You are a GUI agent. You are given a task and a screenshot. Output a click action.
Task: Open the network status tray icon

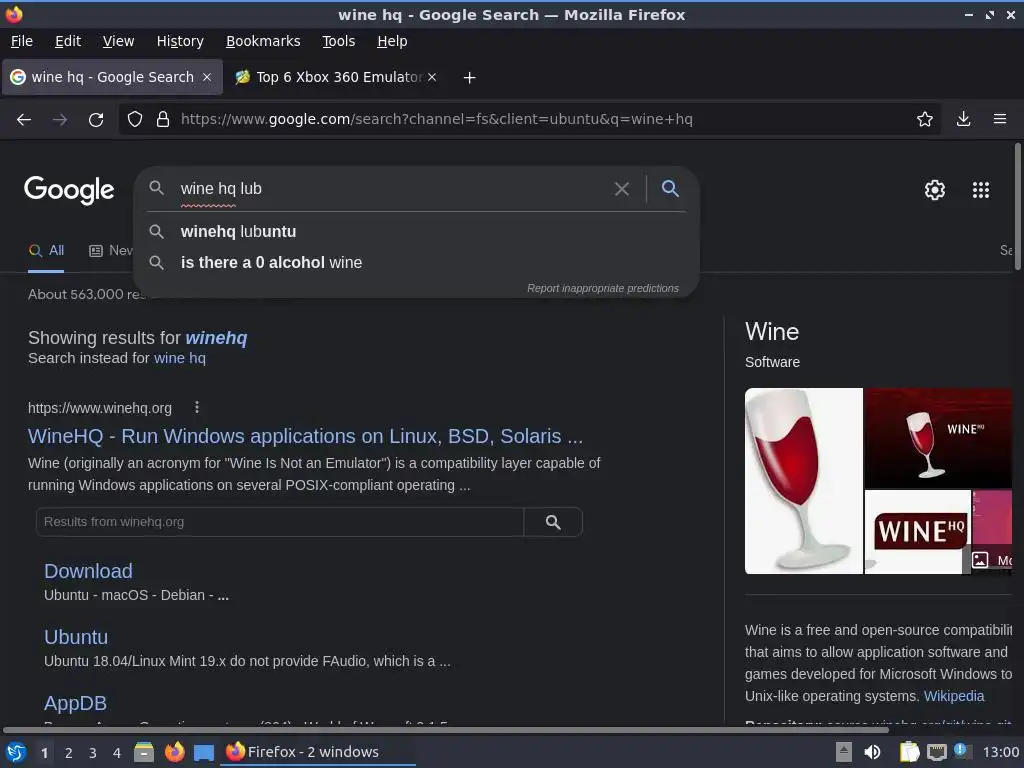[936, 752]
